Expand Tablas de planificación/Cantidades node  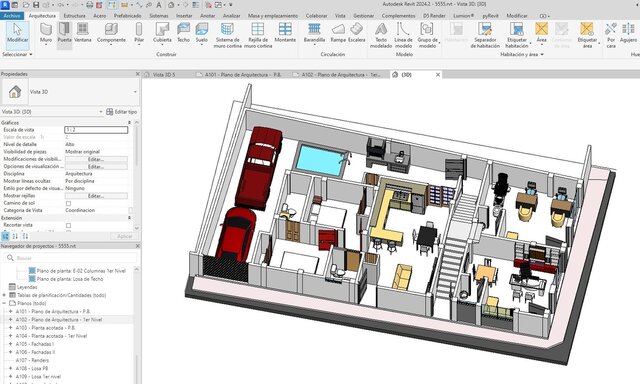pos(4,295)
